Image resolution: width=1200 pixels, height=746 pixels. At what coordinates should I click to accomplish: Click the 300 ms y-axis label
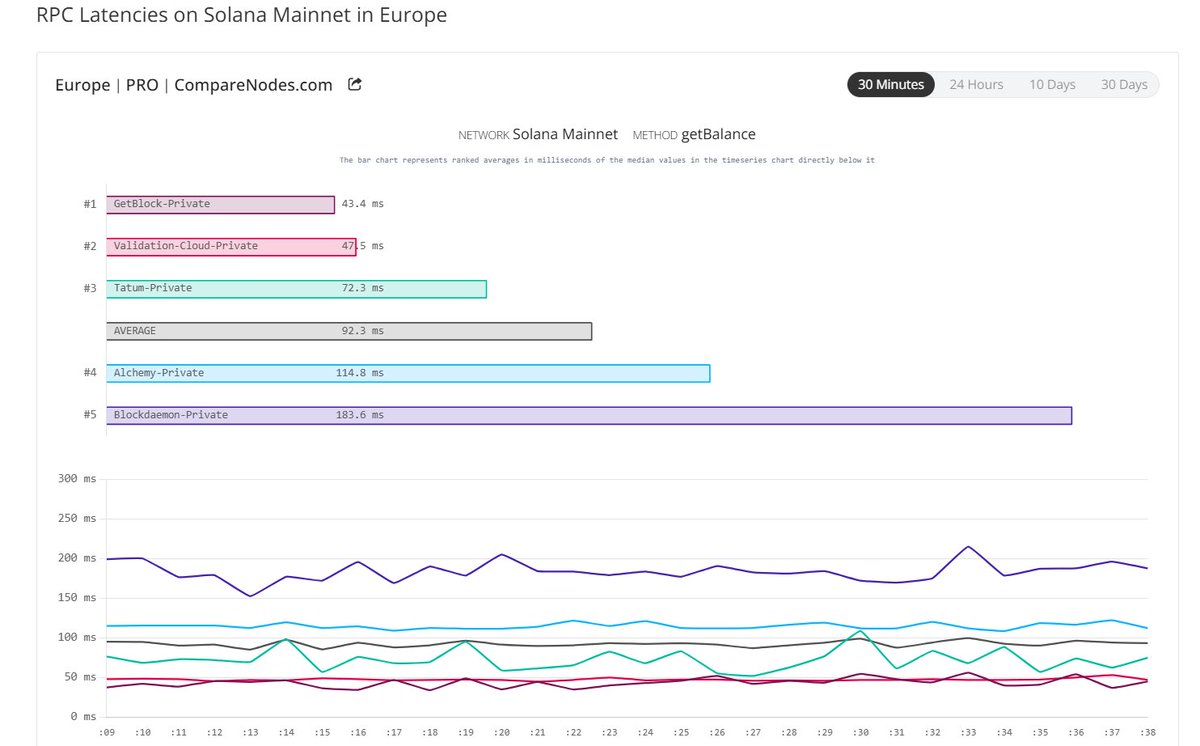click(x=77, y=479)
